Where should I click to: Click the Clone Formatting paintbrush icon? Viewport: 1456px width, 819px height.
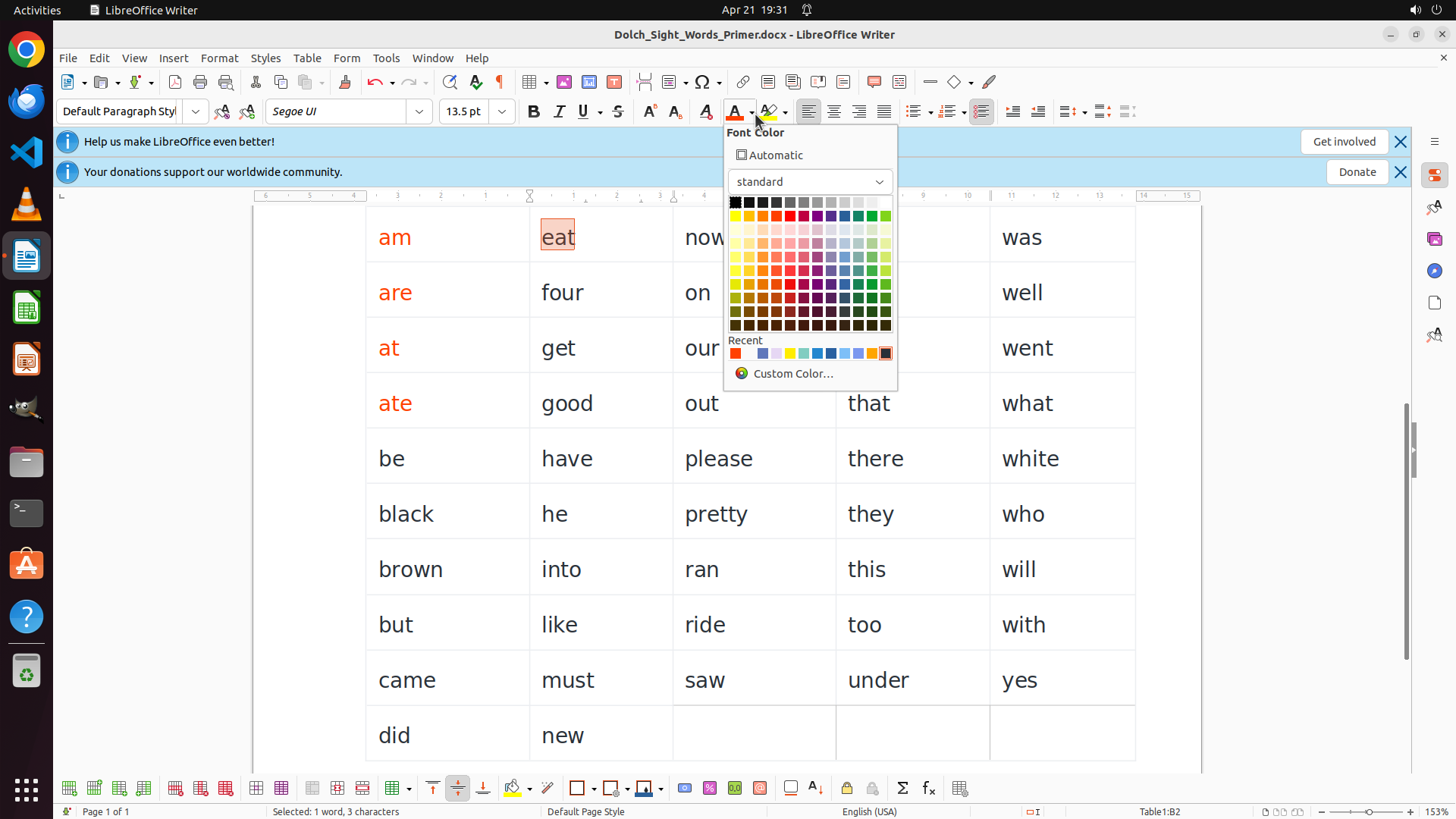(345, 82)
